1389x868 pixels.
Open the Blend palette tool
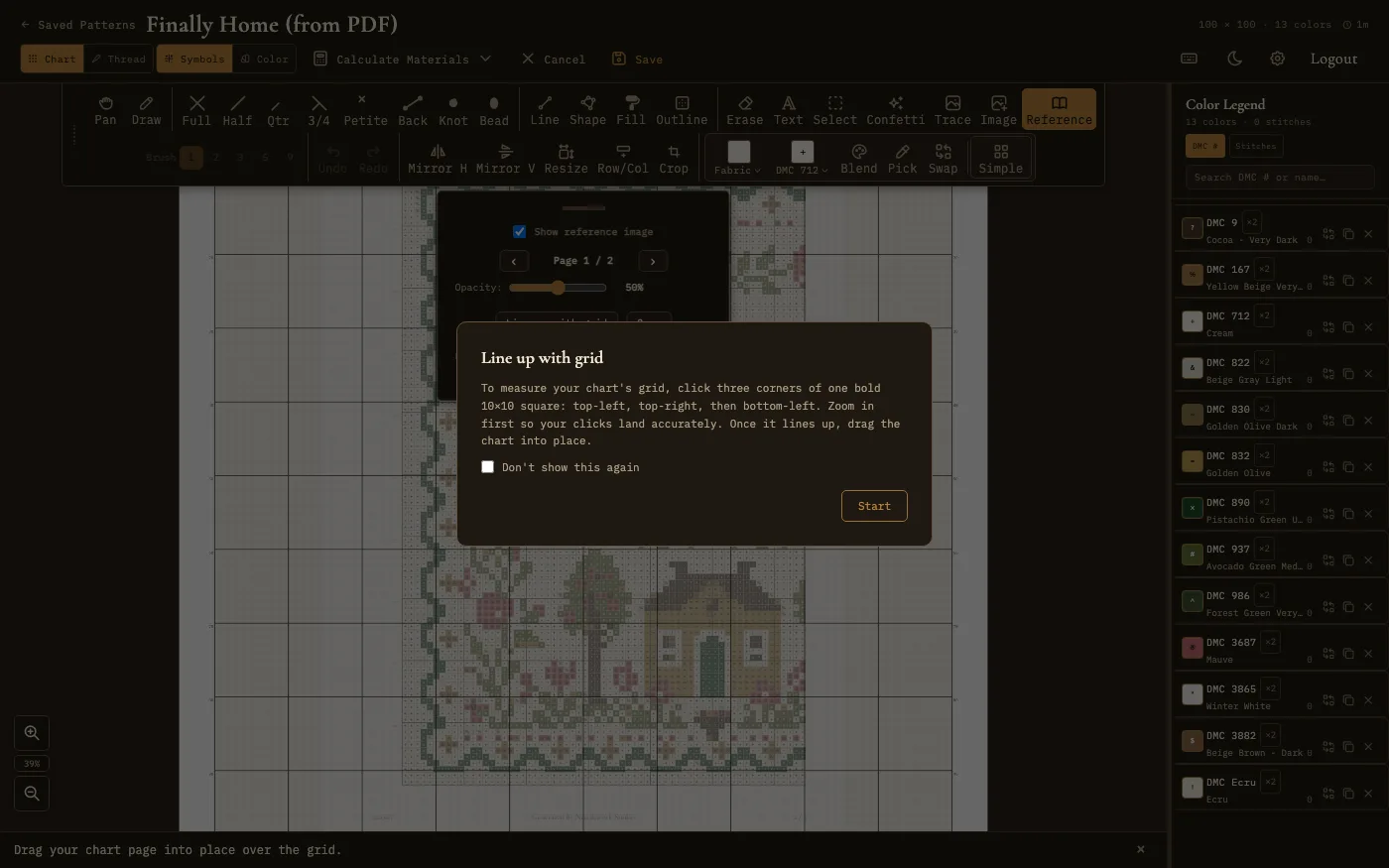point(859,159)
